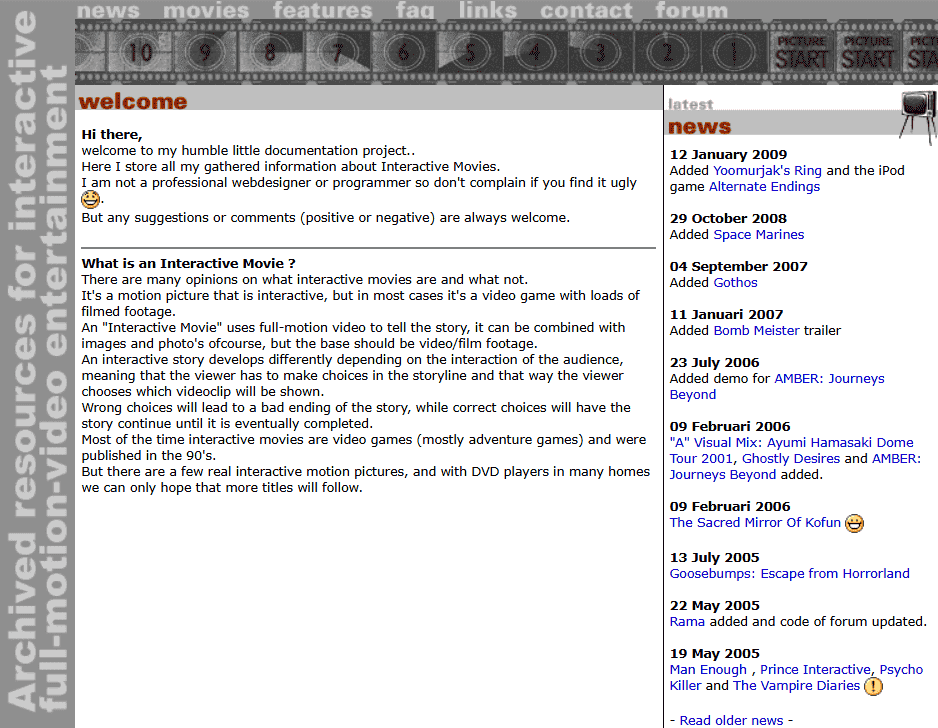Image resolution: width=938 pixels, height=728 pixels.
Task: Open the movies menu item
Action: pyautogui.click(x=205, y=11)
